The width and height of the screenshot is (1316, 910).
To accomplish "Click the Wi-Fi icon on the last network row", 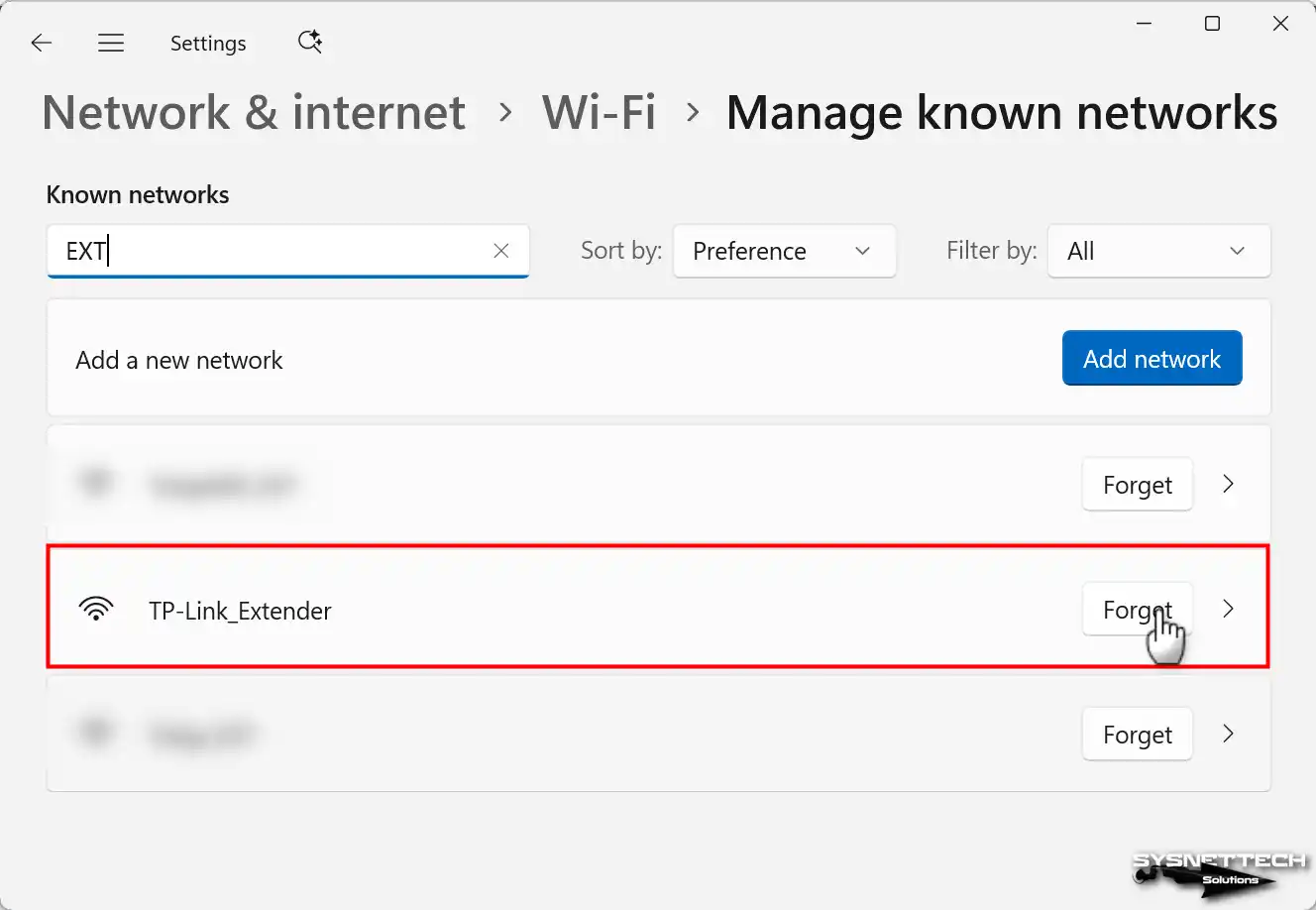I will pos(96,733).
